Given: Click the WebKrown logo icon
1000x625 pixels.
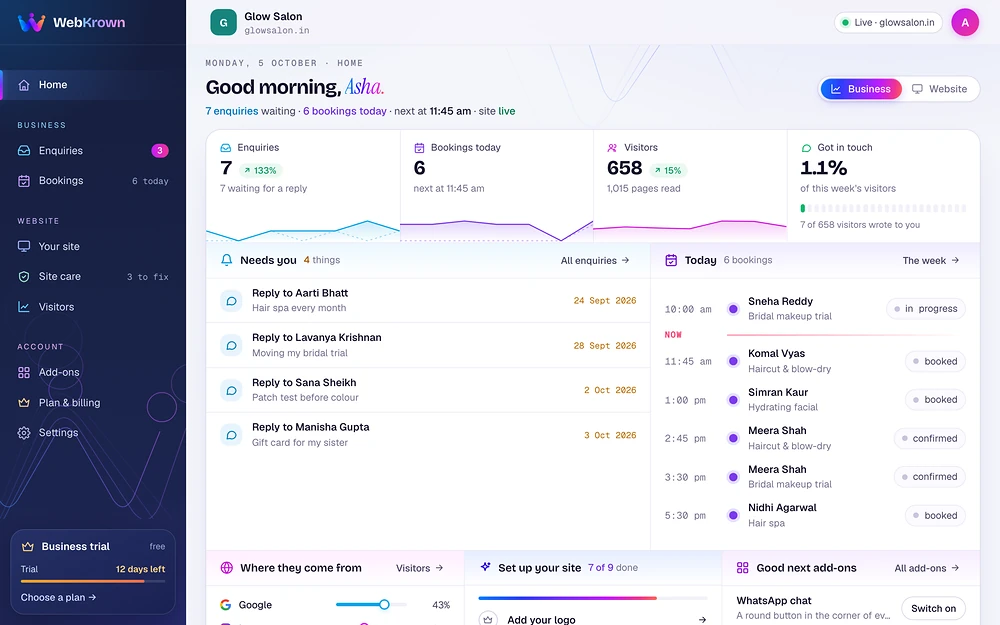Looking at the screenshot, I should click(x=31, y=22).
